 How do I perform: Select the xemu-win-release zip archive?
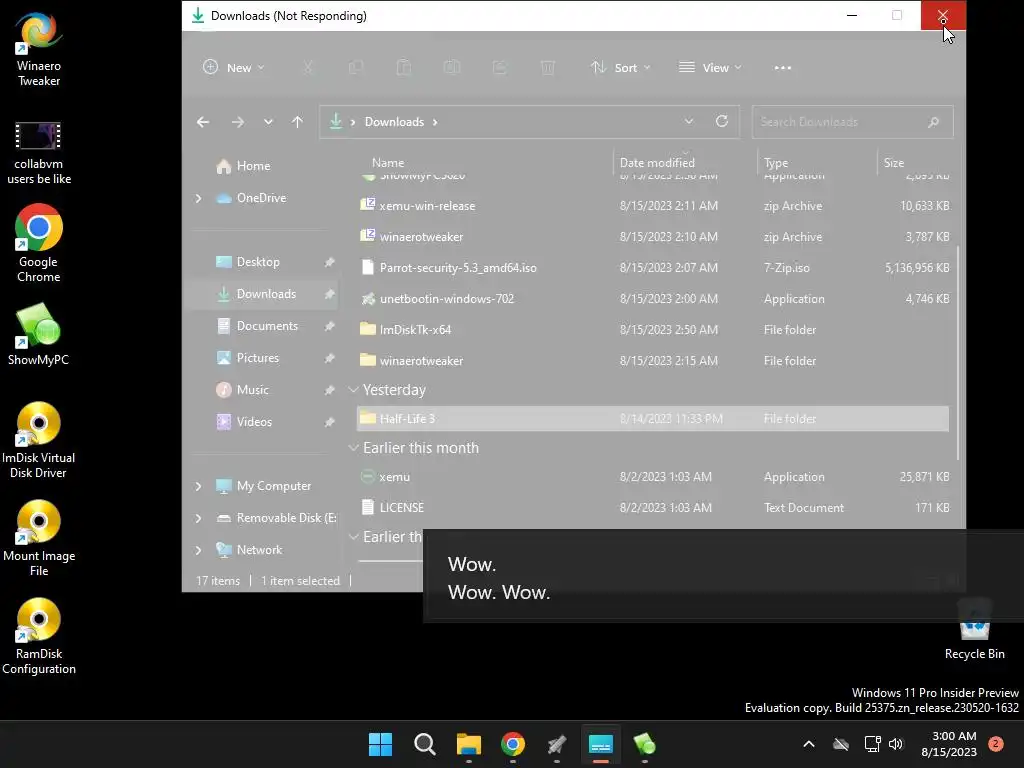tap(653, 206)
